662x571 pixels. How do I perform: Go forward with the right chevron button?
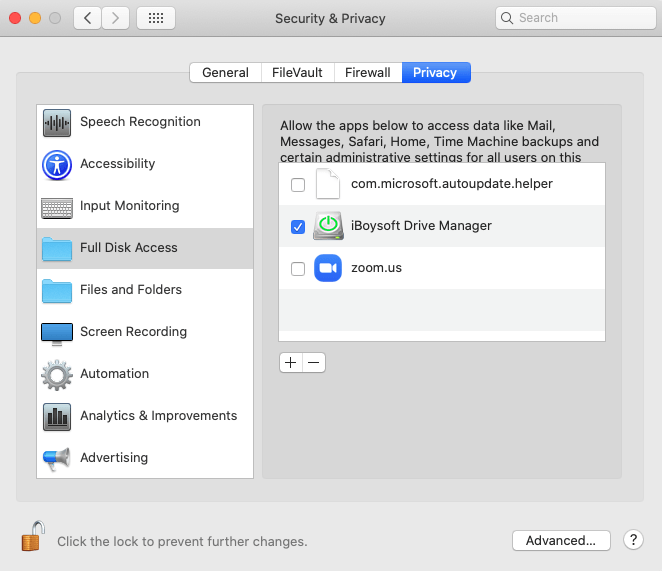pos(115,18)
